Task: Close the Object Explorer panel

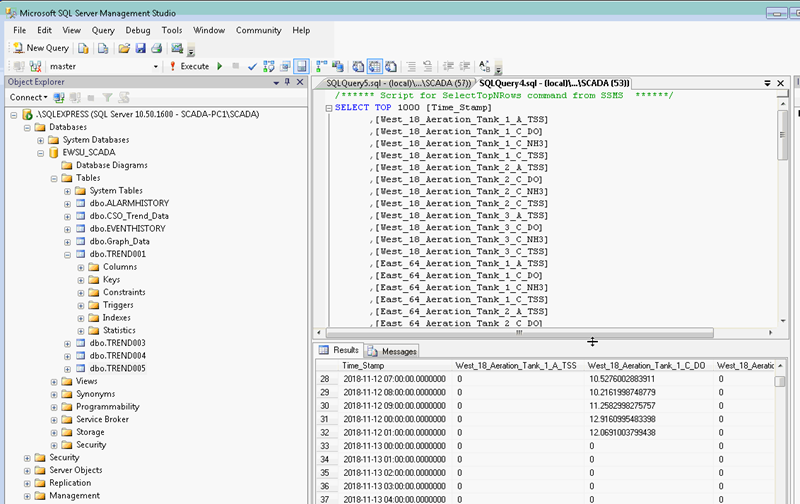Action: [x=300, y=82]
